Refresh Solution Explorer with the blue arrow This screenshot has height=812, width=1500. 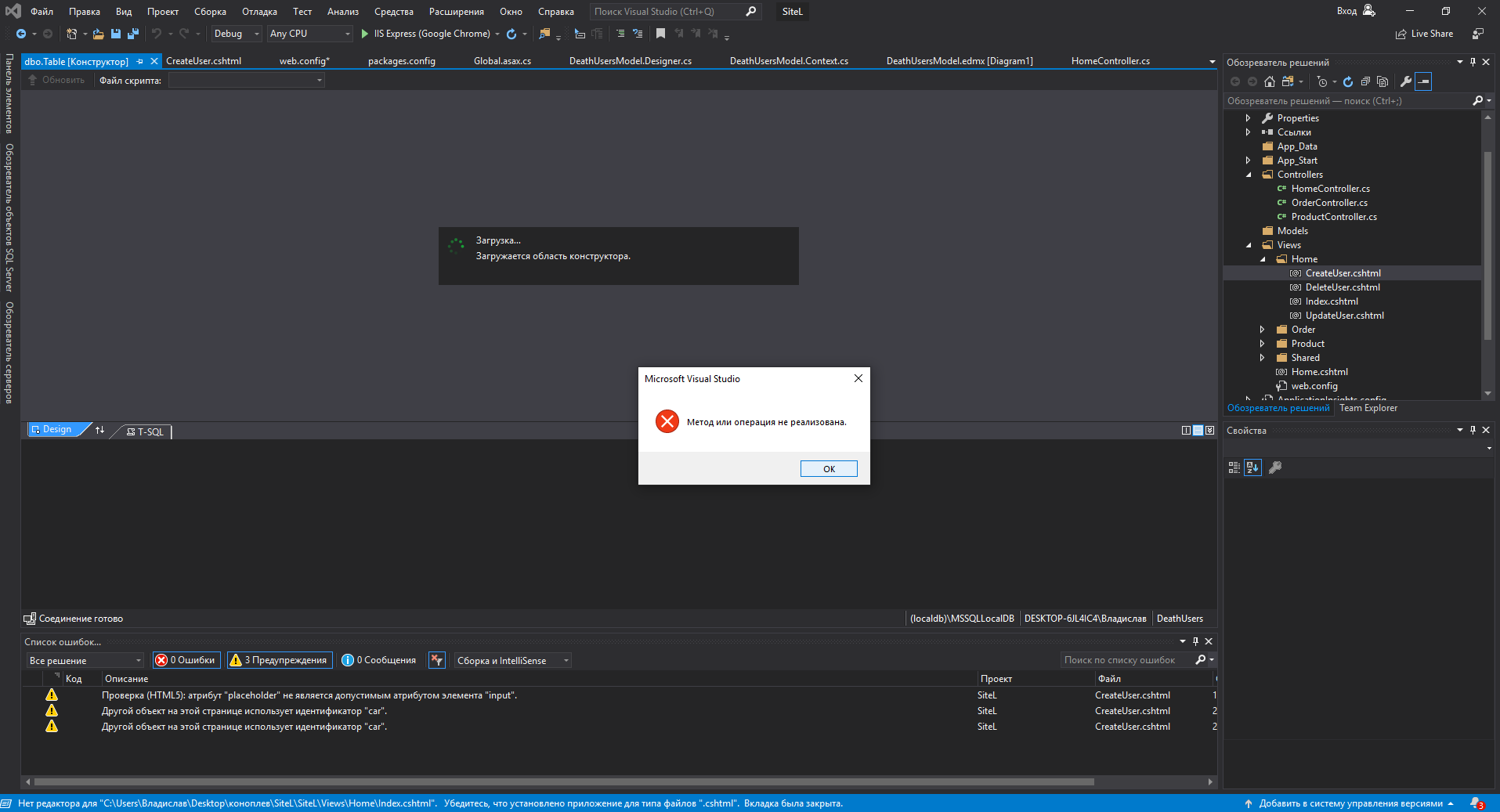point(1348,81)
